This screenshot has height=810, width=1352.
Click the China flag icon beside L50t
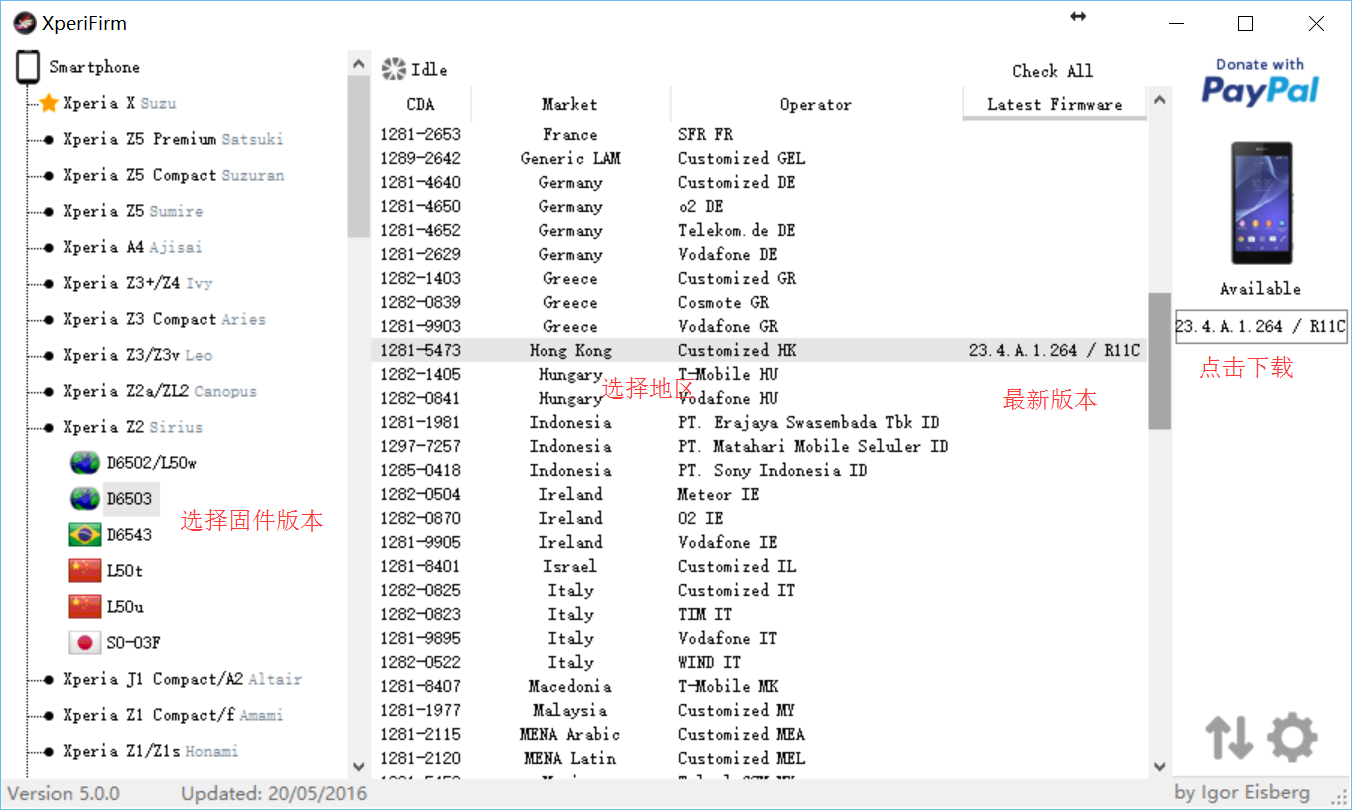85,571
